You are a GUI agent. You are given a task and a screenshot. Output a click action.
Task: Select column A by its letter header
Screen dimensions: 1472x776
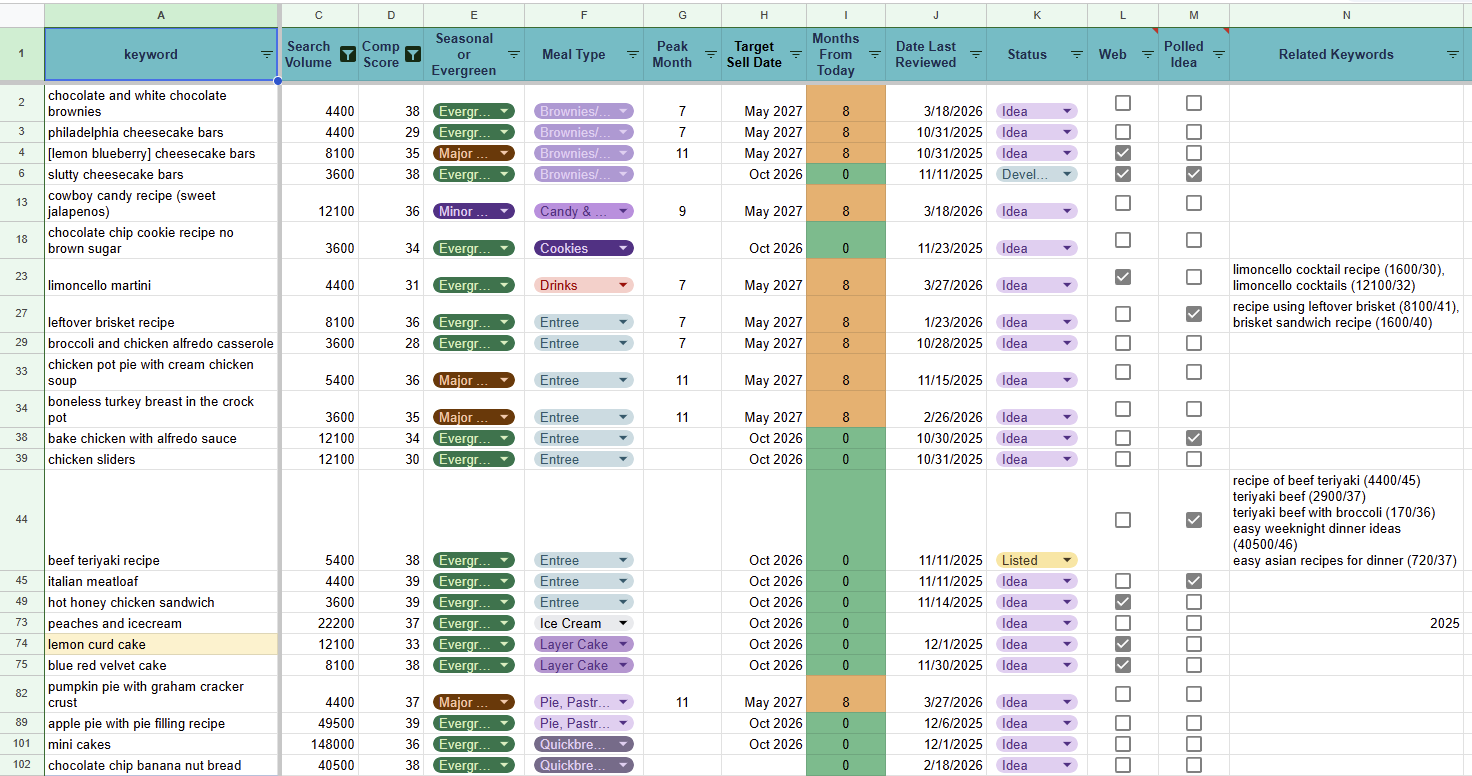pos(162,15)
